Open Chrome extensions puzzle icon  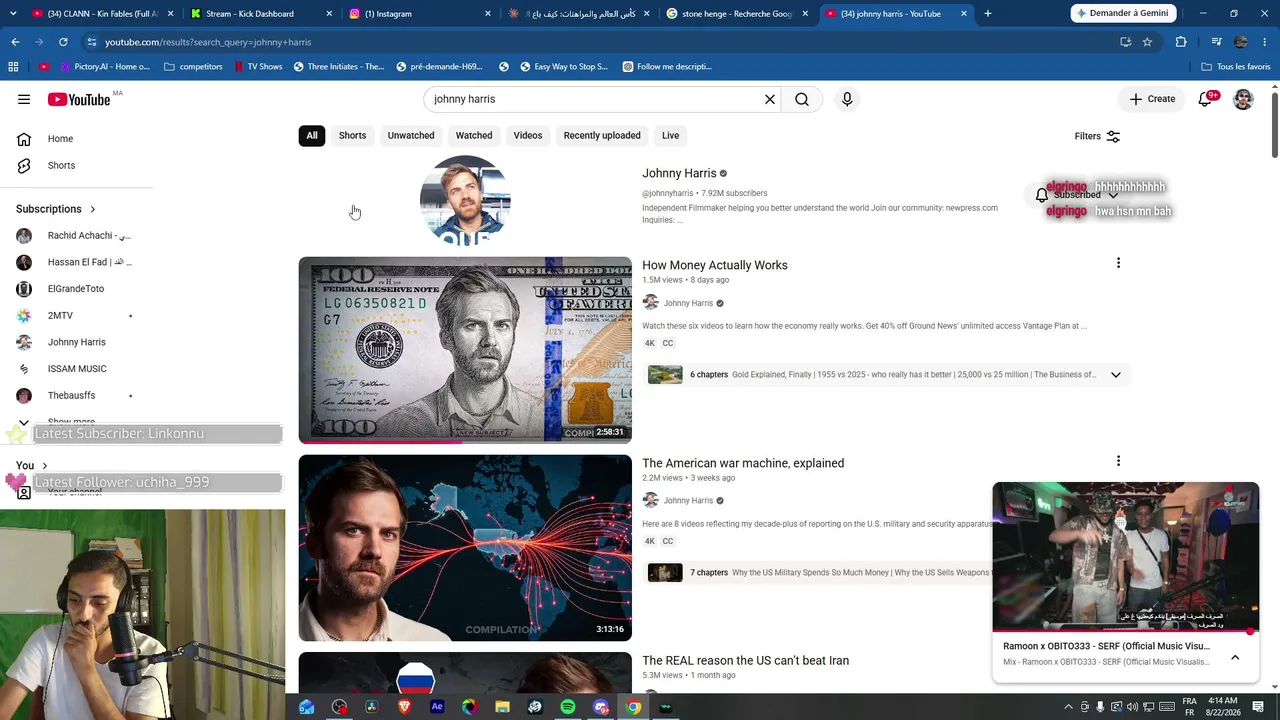(1181, 42)
